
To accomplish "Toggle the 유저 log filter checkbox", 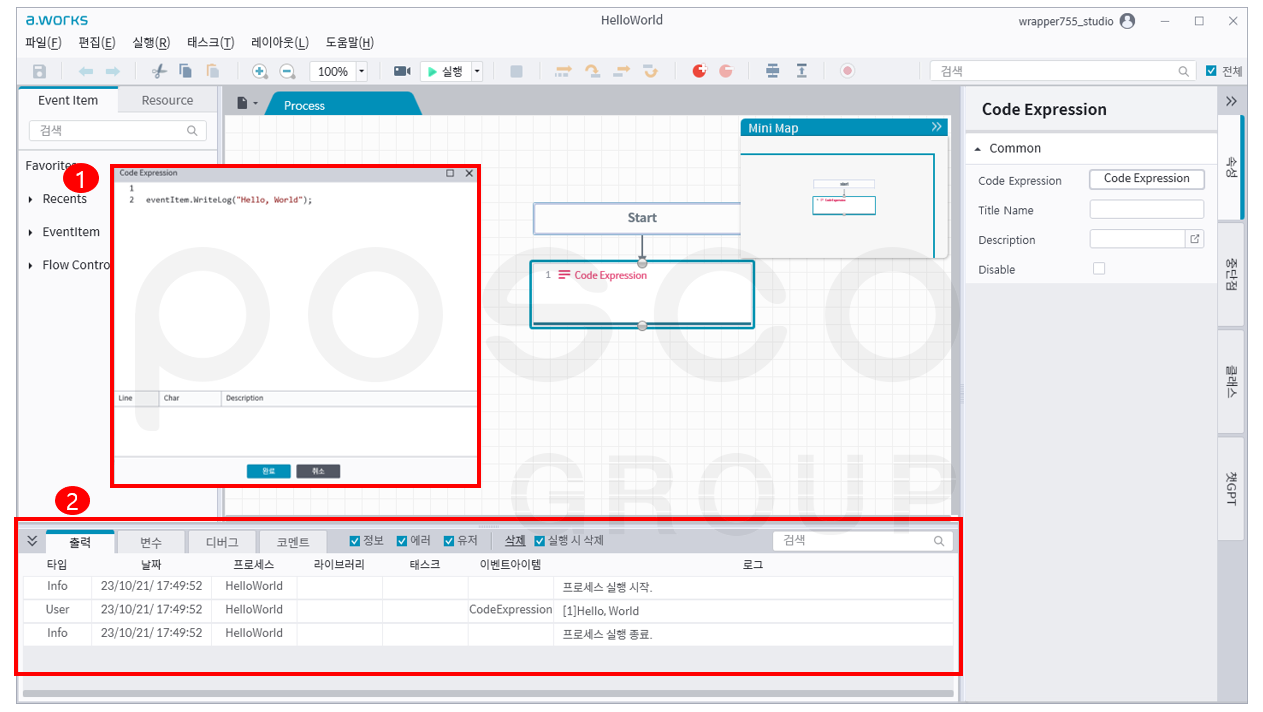I will click(x=449, y=541).
